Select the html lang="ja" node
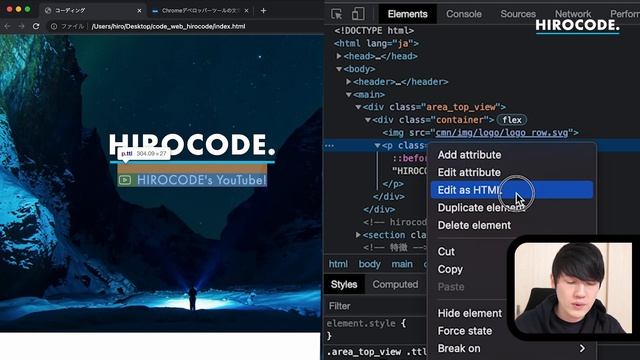This screenshot has width=640, height=360. 376,43
